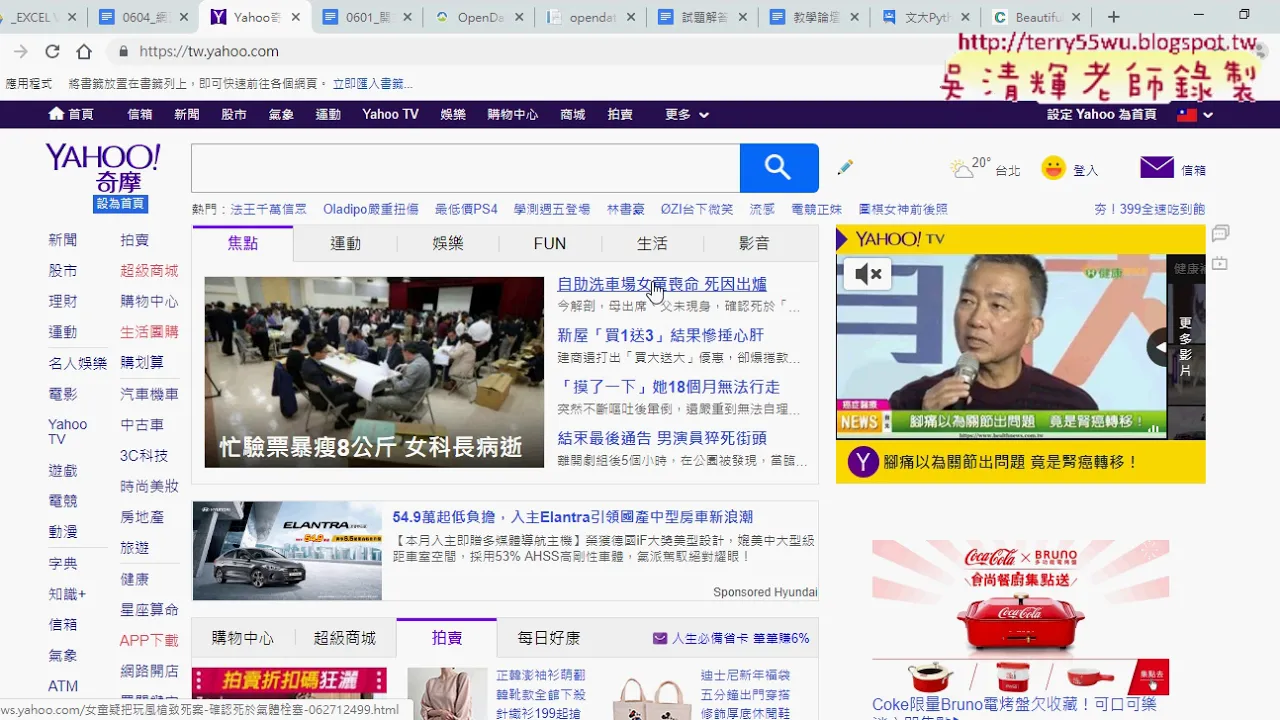Select the 運動 news tab
Viewport: 1280px width, 720px height.
[345, 243]
